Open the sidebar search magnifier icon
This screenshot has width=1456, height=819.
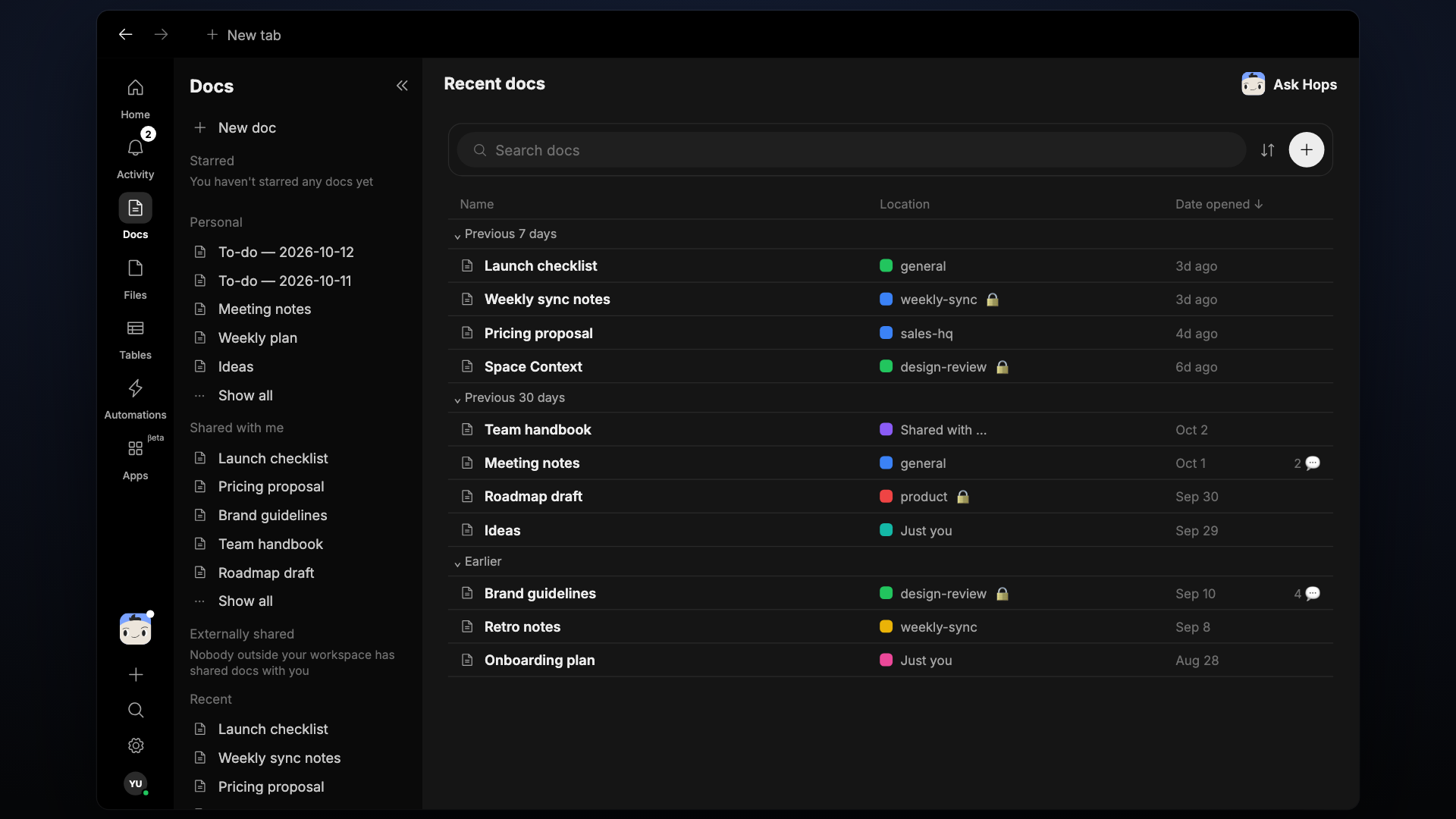[136, 710]
